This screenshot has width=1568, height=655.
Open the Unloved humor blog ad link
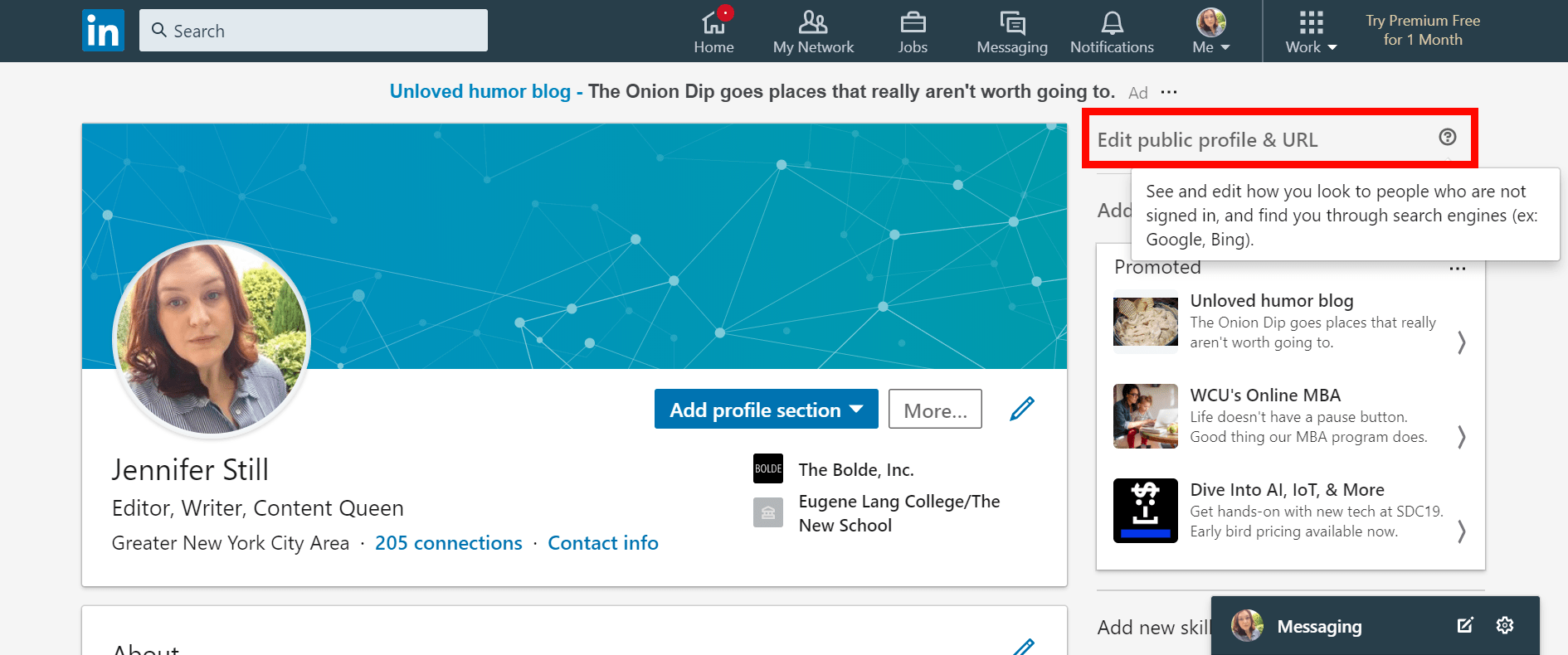pos(480,91)
